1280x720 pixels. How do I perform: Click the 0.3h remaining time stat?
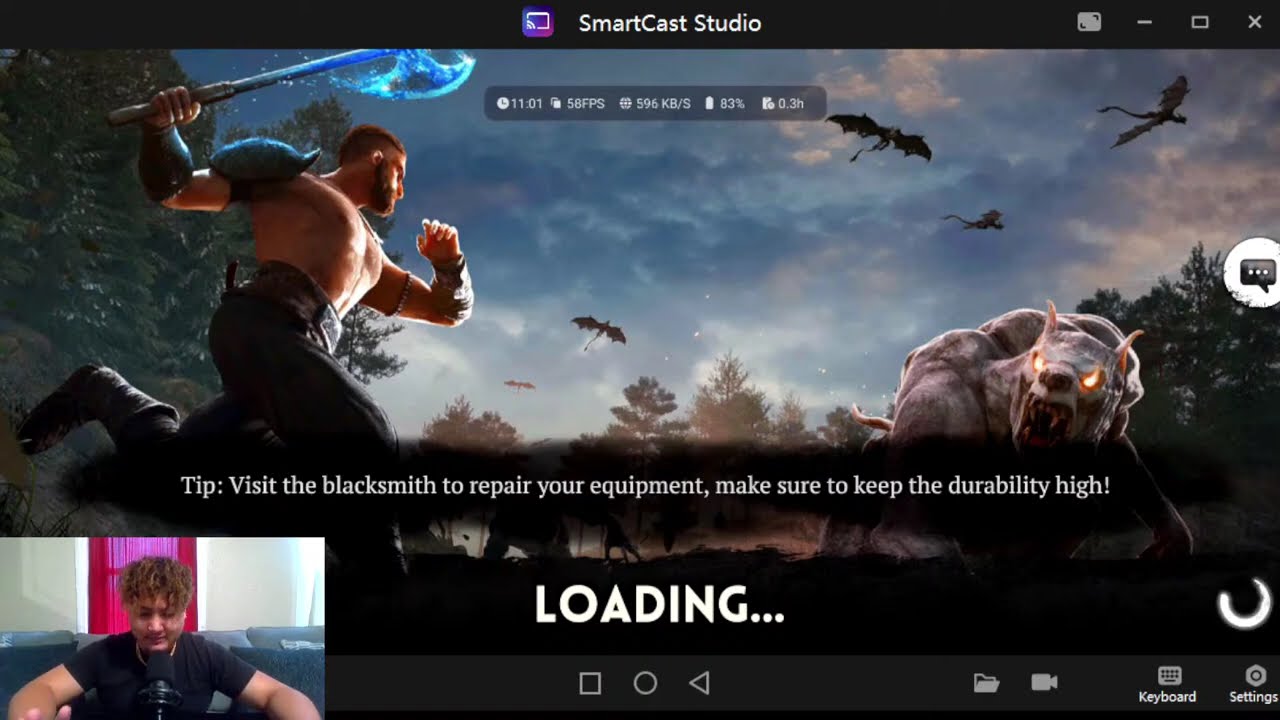coord(783,103)
